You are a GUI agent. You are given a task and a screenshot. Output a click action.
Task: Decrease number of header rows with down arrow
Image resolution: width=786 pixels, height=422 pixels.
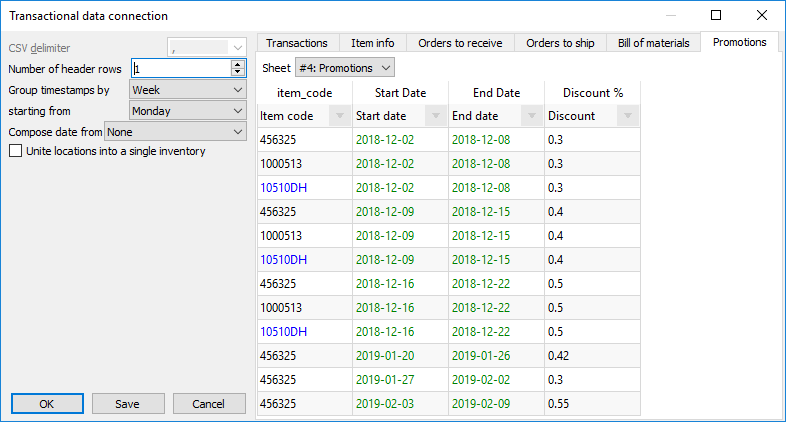click(x=237, y=73)
